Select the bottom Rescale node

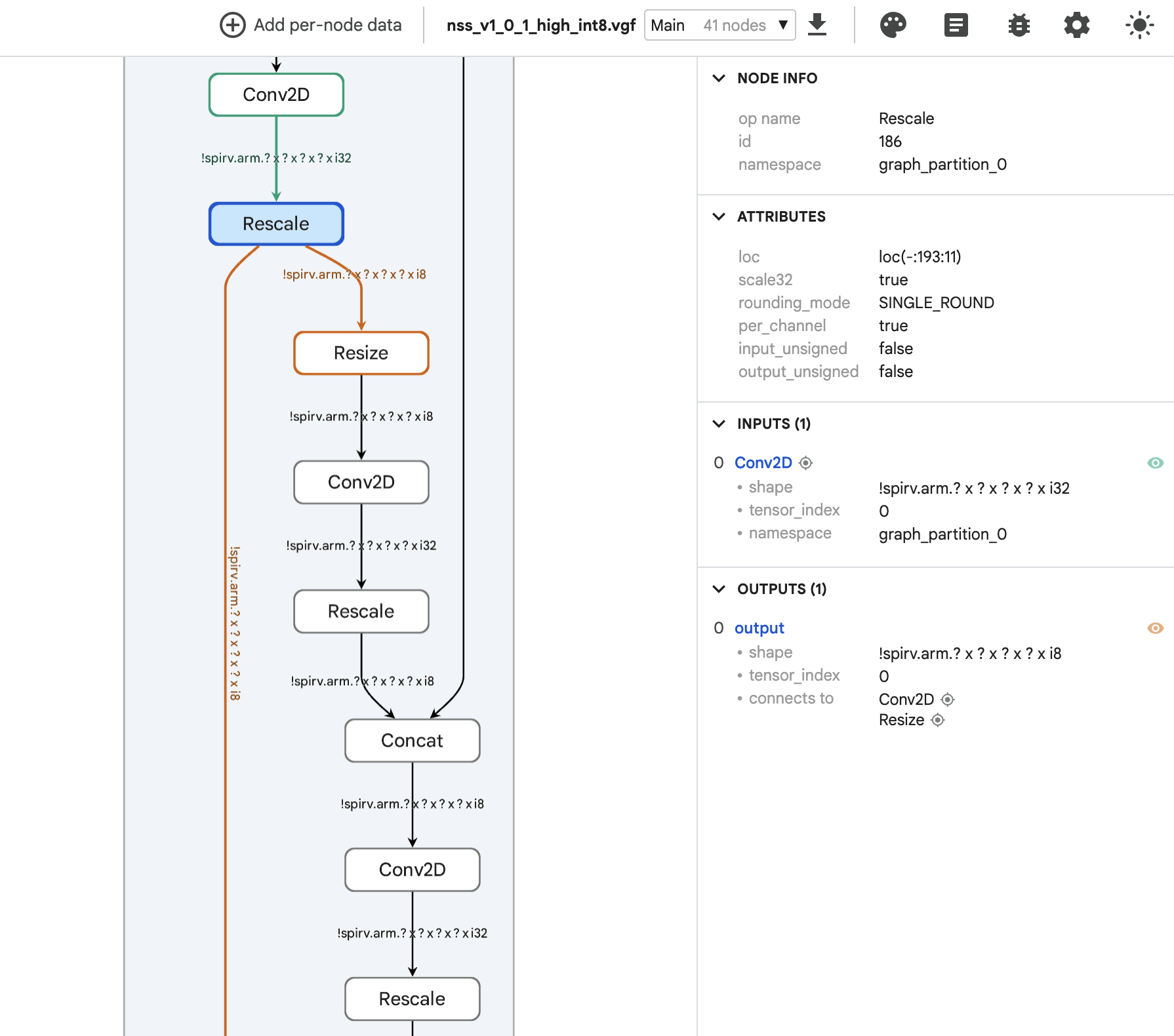pos(412,999)
